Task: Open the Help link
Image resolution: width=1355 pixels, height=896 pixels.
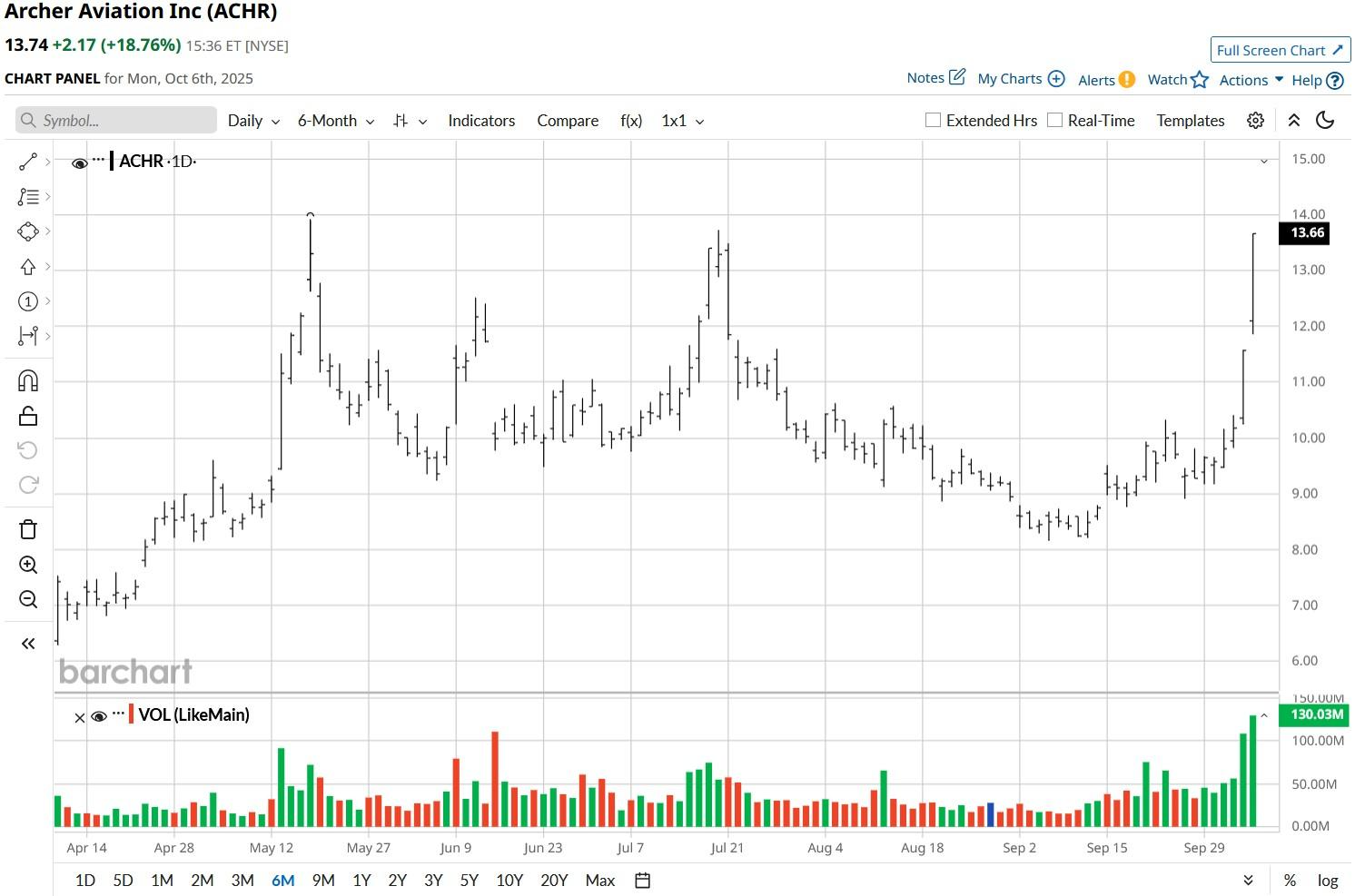Action: click(x=1318, y=80)
